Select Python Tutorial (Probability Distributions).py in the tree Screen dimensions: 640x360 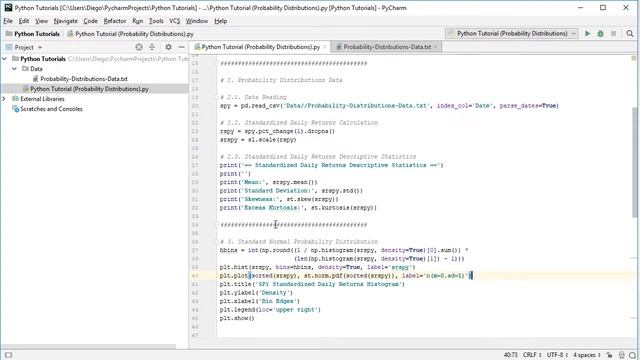click(89, 89)
